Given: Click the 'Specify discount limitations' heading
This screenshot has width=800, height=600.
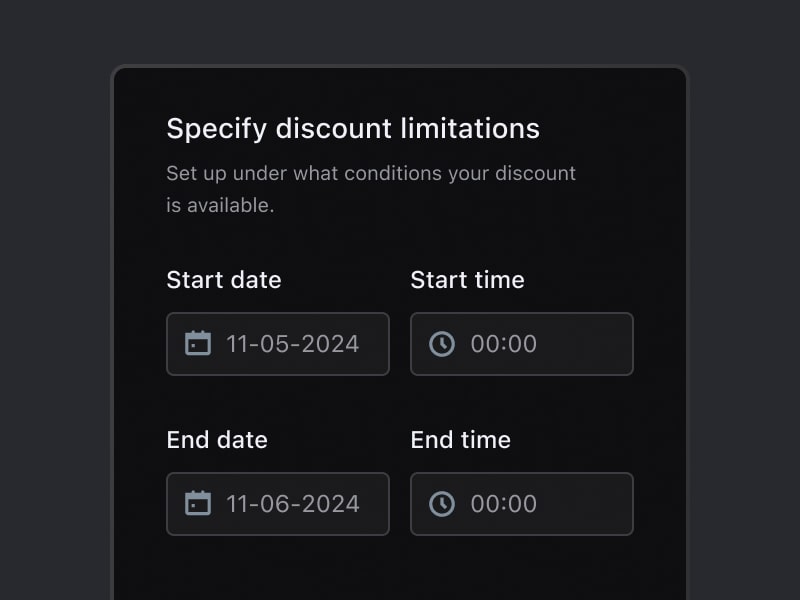Looking at the screenshot, I should coord(352,129).
